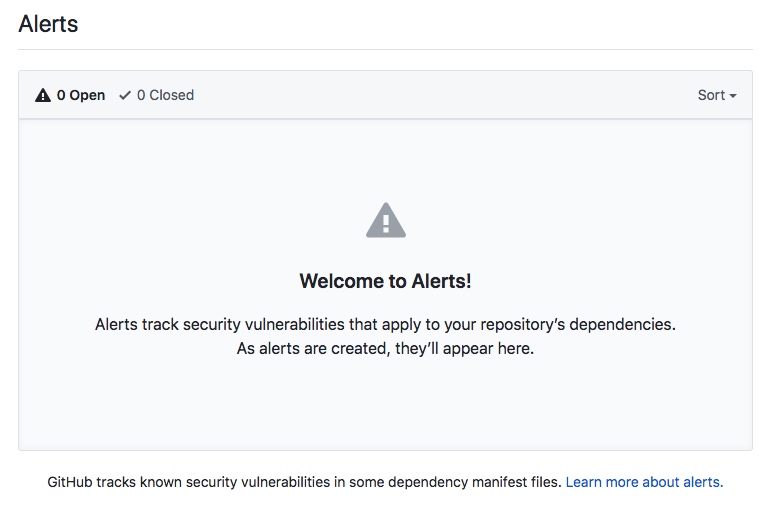Select the text about security vulnerabilities in dependencies
The width and height of the screenshot is (768, 509).
385,324
